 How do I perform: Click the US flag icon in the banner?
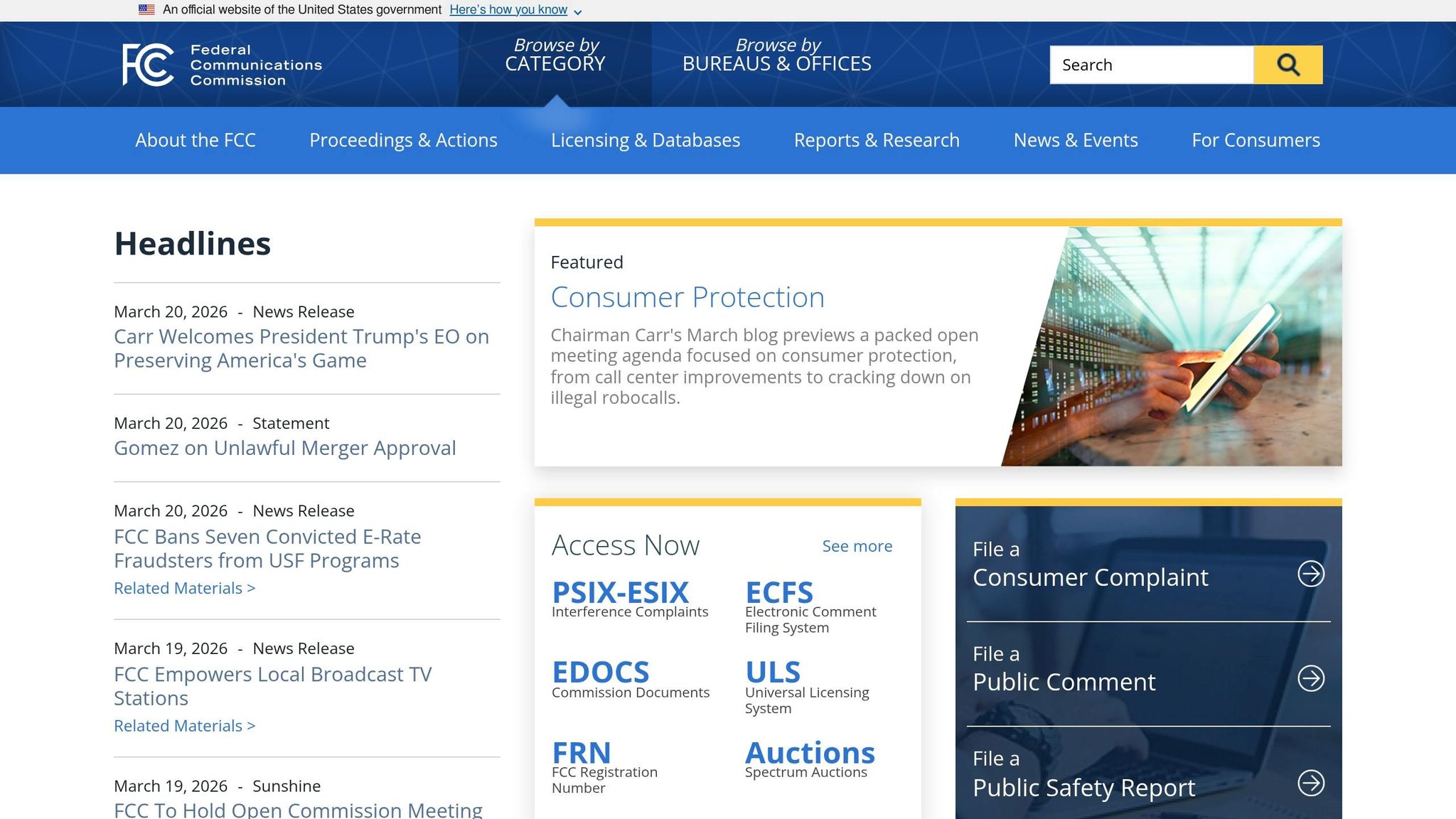tap(147, 9)
